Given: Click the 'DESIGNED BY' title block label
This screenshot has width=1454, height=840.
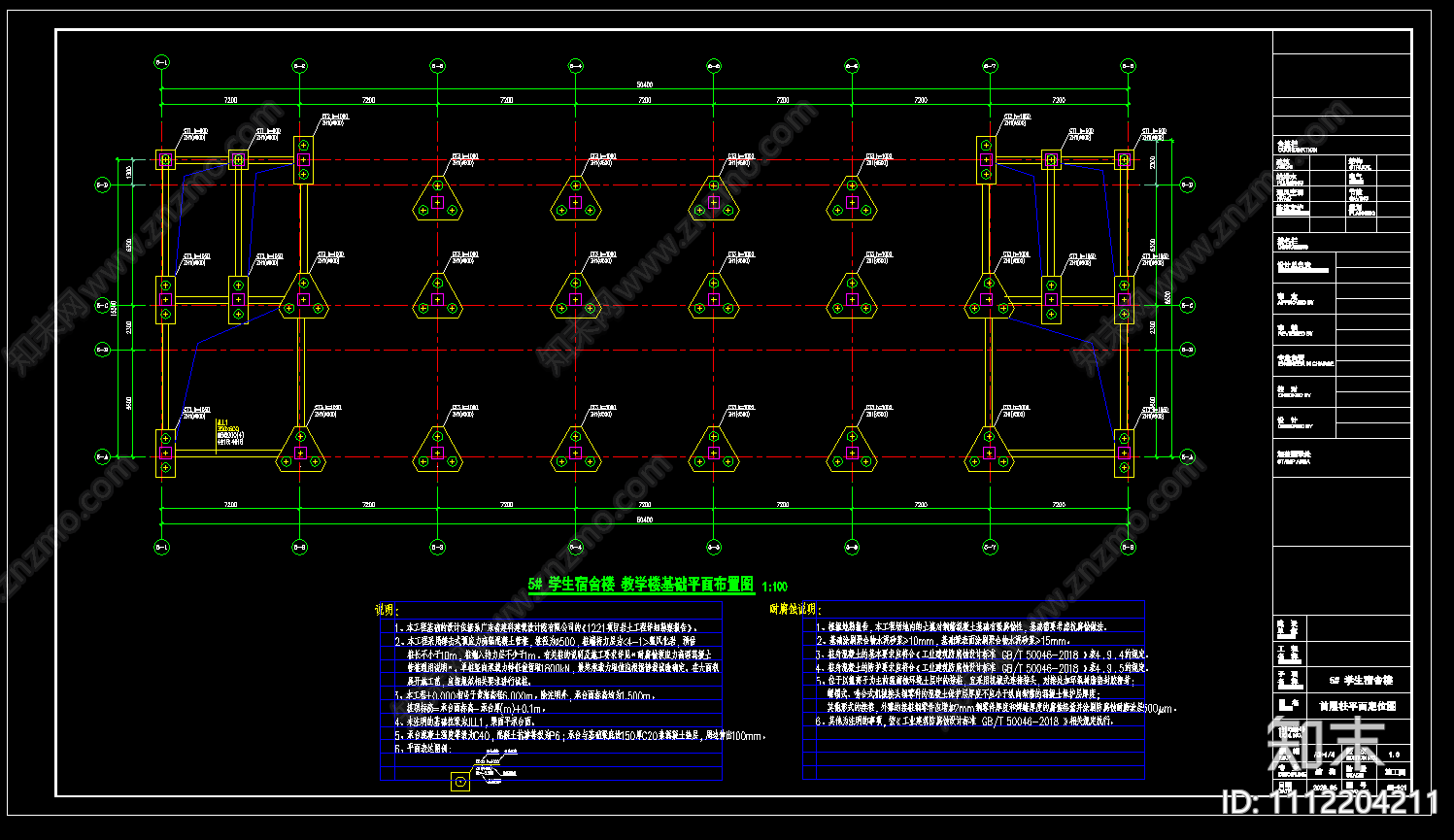Looking at the screenshot, I should pyautogui.click(x=1295, y=426).
